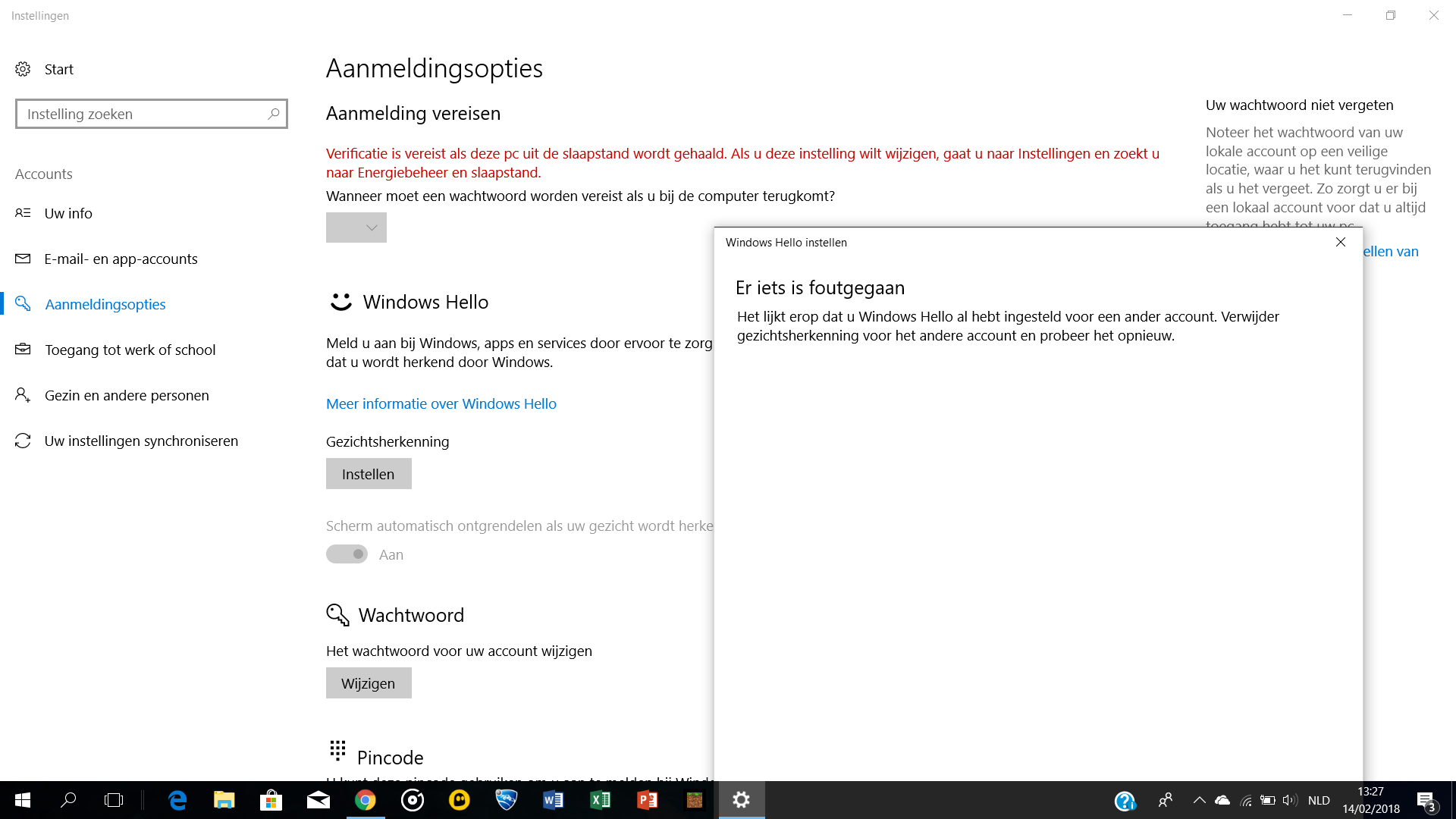
Task: Open the help question mark tray icon
Action: pos(1125,801)
